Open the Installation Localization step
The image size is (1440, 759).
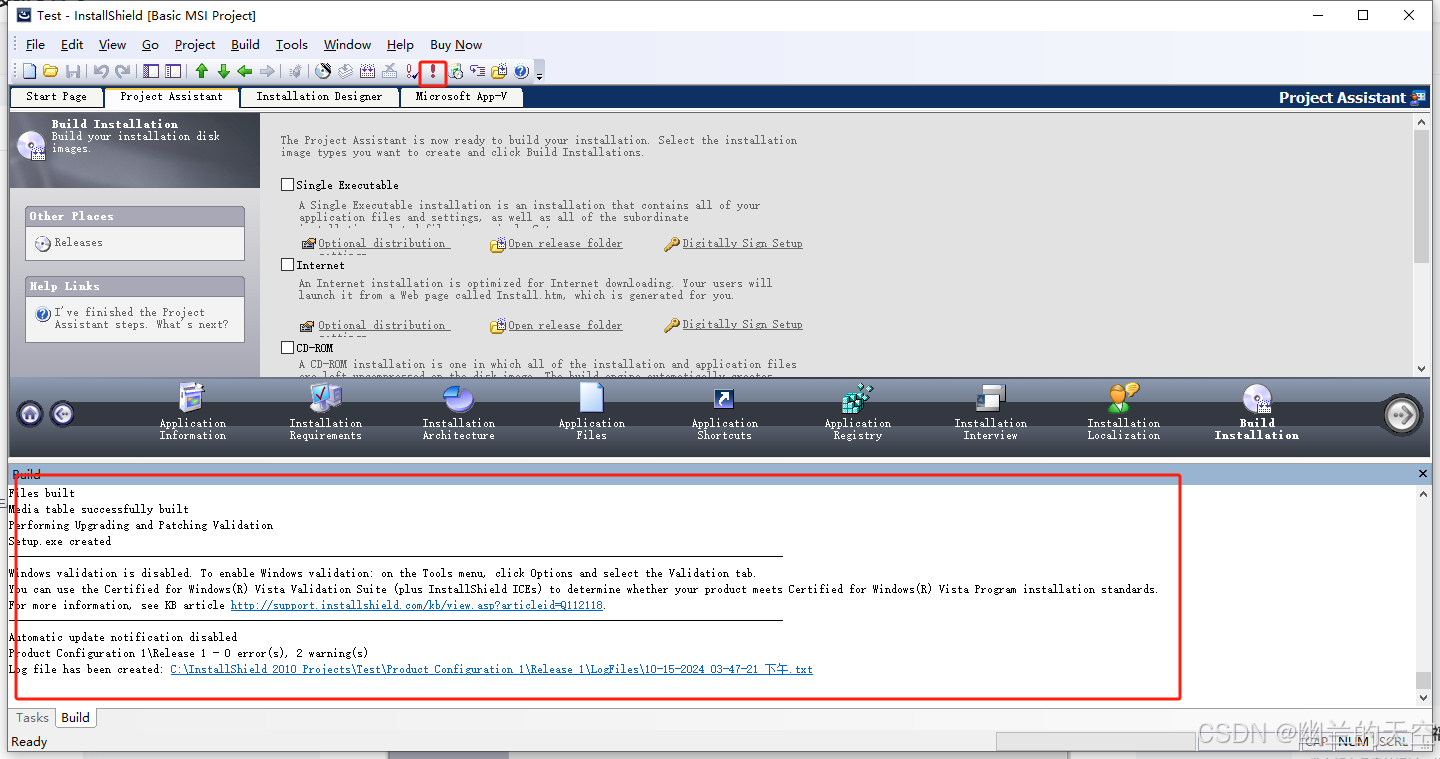(x=1124, y=412)
